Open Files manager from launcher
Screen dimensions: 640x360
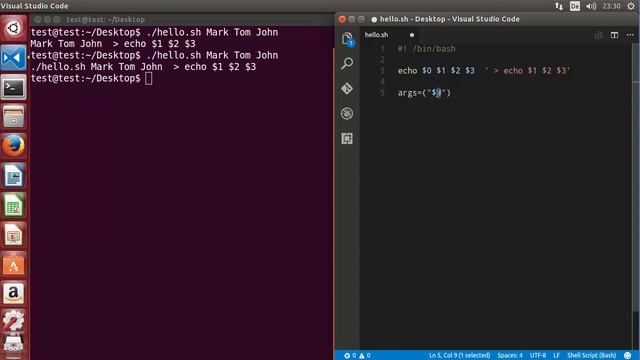(x=13, y=117)
